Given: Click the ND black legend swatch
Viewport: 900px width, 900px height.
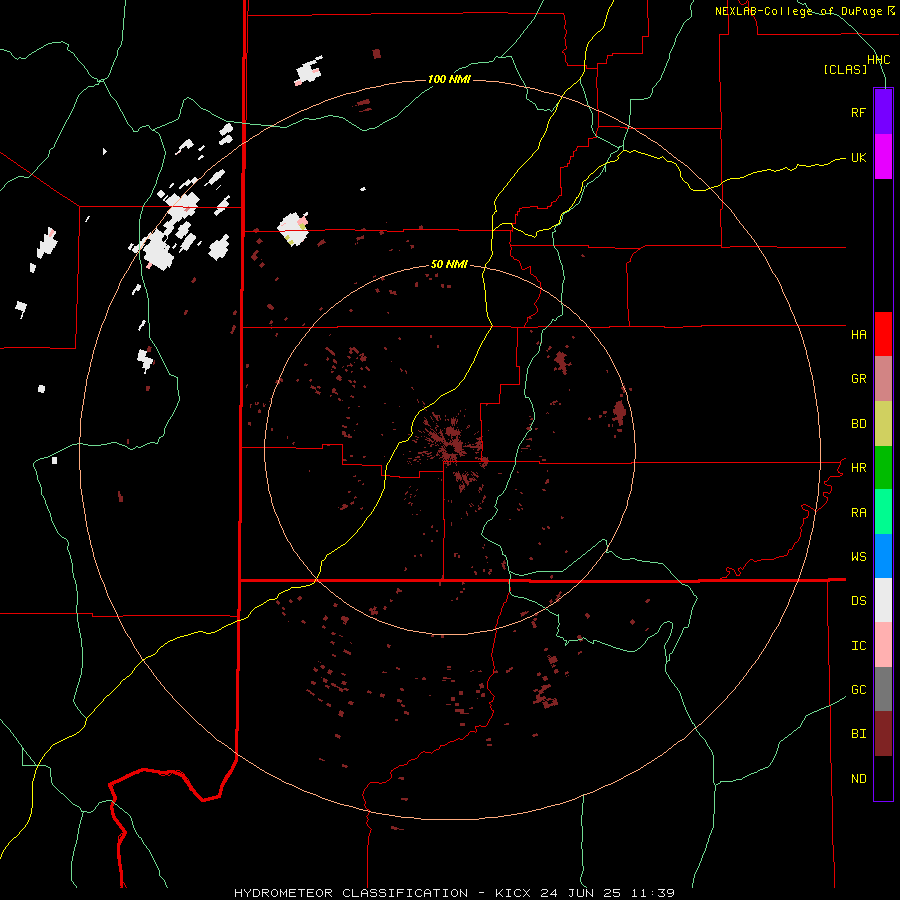Looking at the screenshot, I should pyautogui.click(x=883, y=778).
